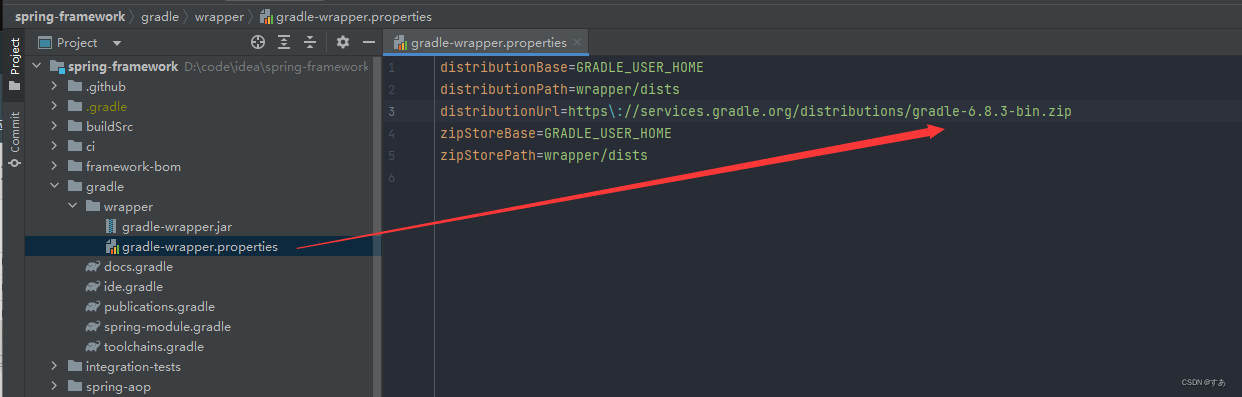
Task: Click the spring-module.gradle elephant icon
Action: (x=93, y=327)
